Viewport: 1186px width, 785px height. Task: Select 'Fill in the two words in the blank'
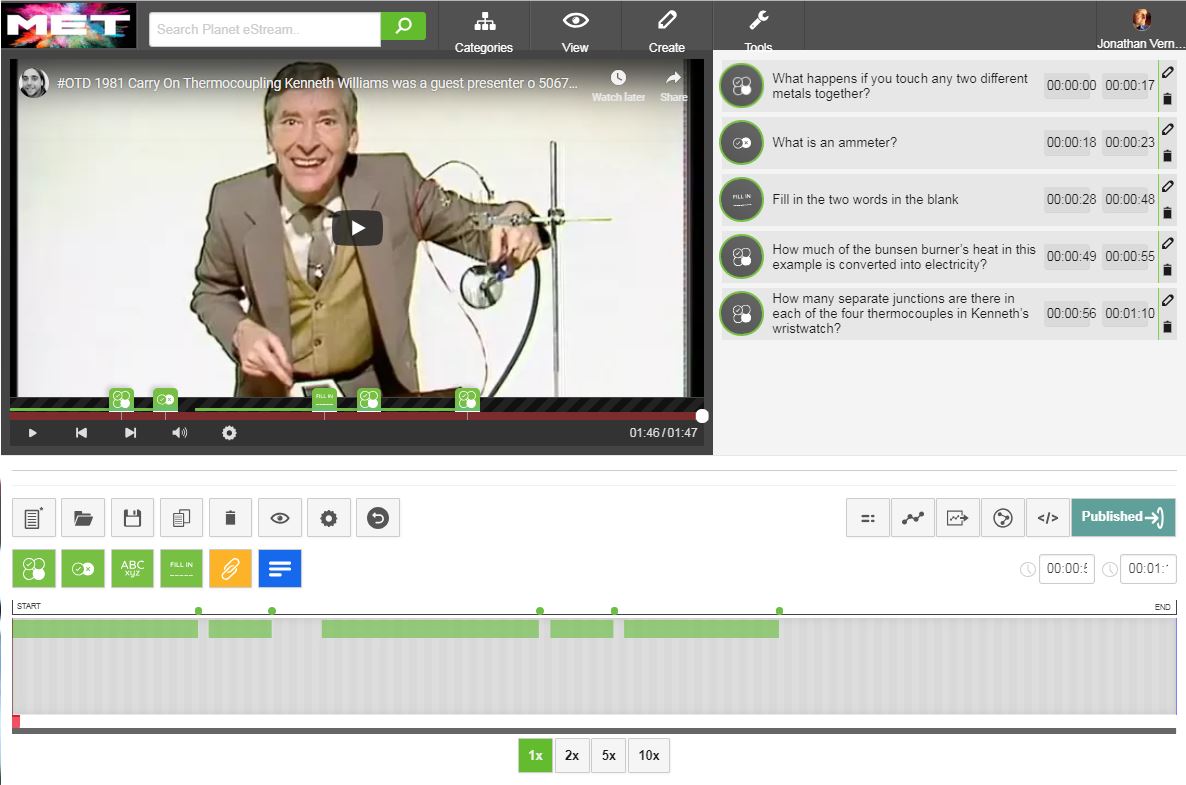pyautogui.click(x=865, y=200)
